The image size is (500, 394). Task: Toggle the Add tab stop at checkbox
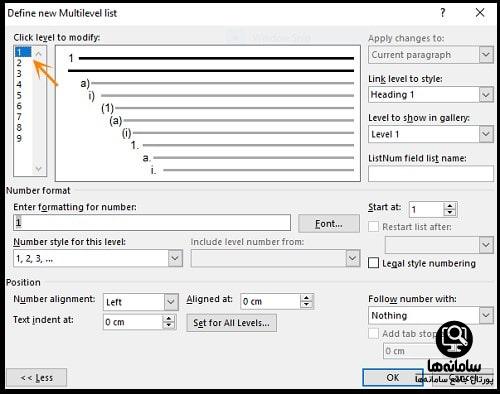pos(373,333)
